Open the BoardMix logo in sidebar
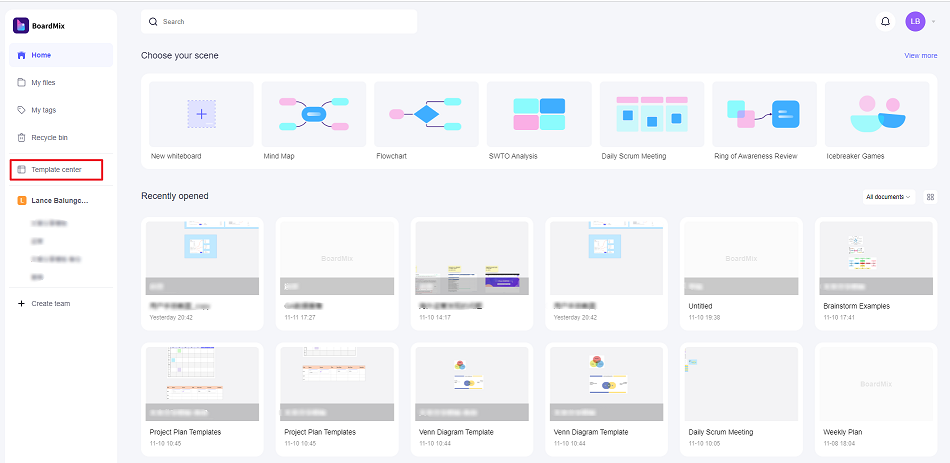The image size is (950, 463). click(x=21, y=25)
